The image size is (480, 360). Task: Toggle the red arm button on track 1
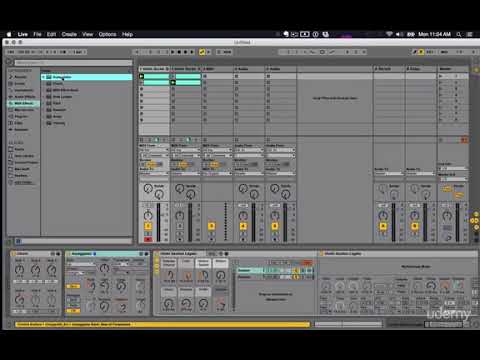pos(148,239)
